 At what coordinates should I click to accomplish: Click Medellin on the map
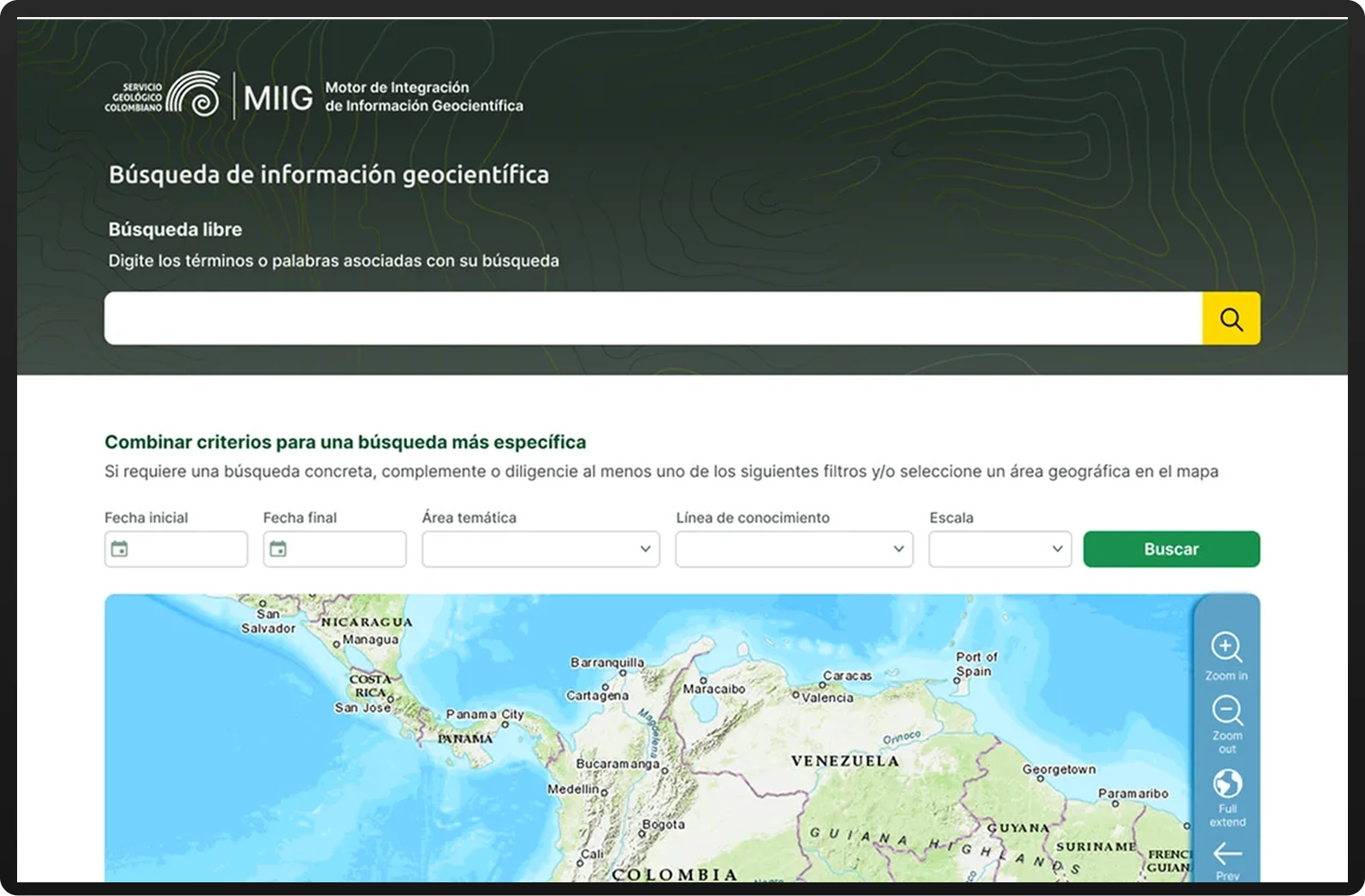(574, 789)
